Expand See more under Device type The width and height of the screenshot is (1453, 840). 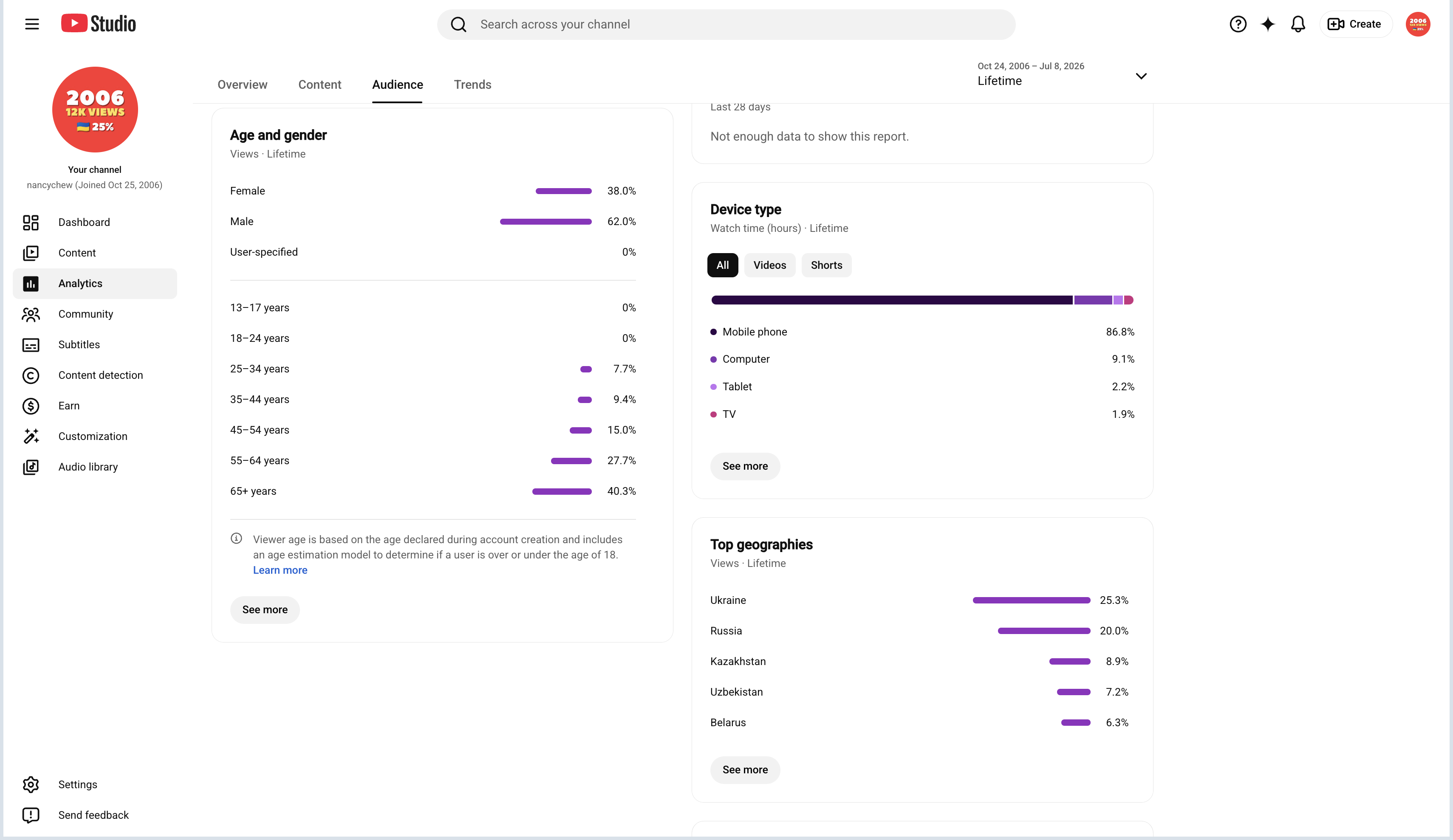745,466
